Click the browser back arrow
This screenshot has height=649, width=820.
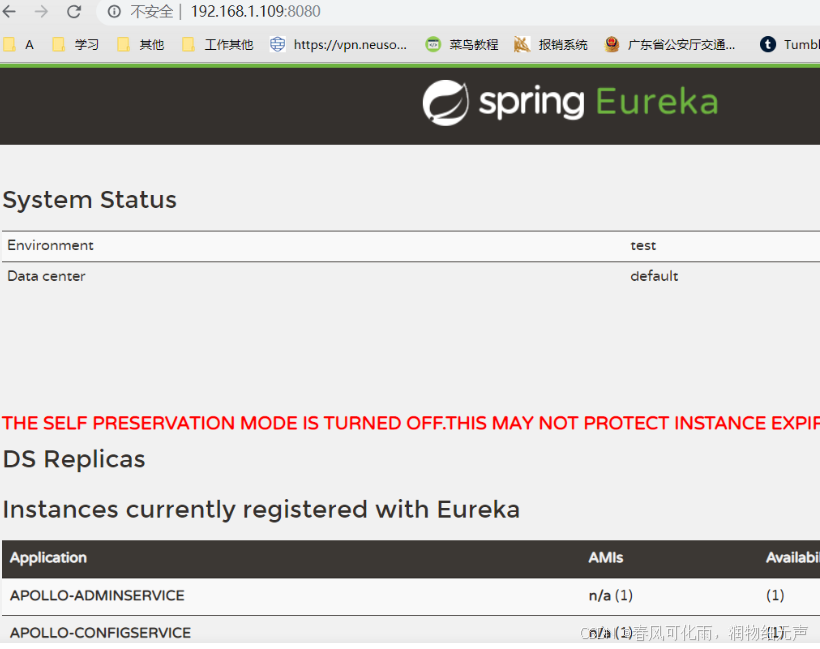pyautogui.click(x=9, y=12)
